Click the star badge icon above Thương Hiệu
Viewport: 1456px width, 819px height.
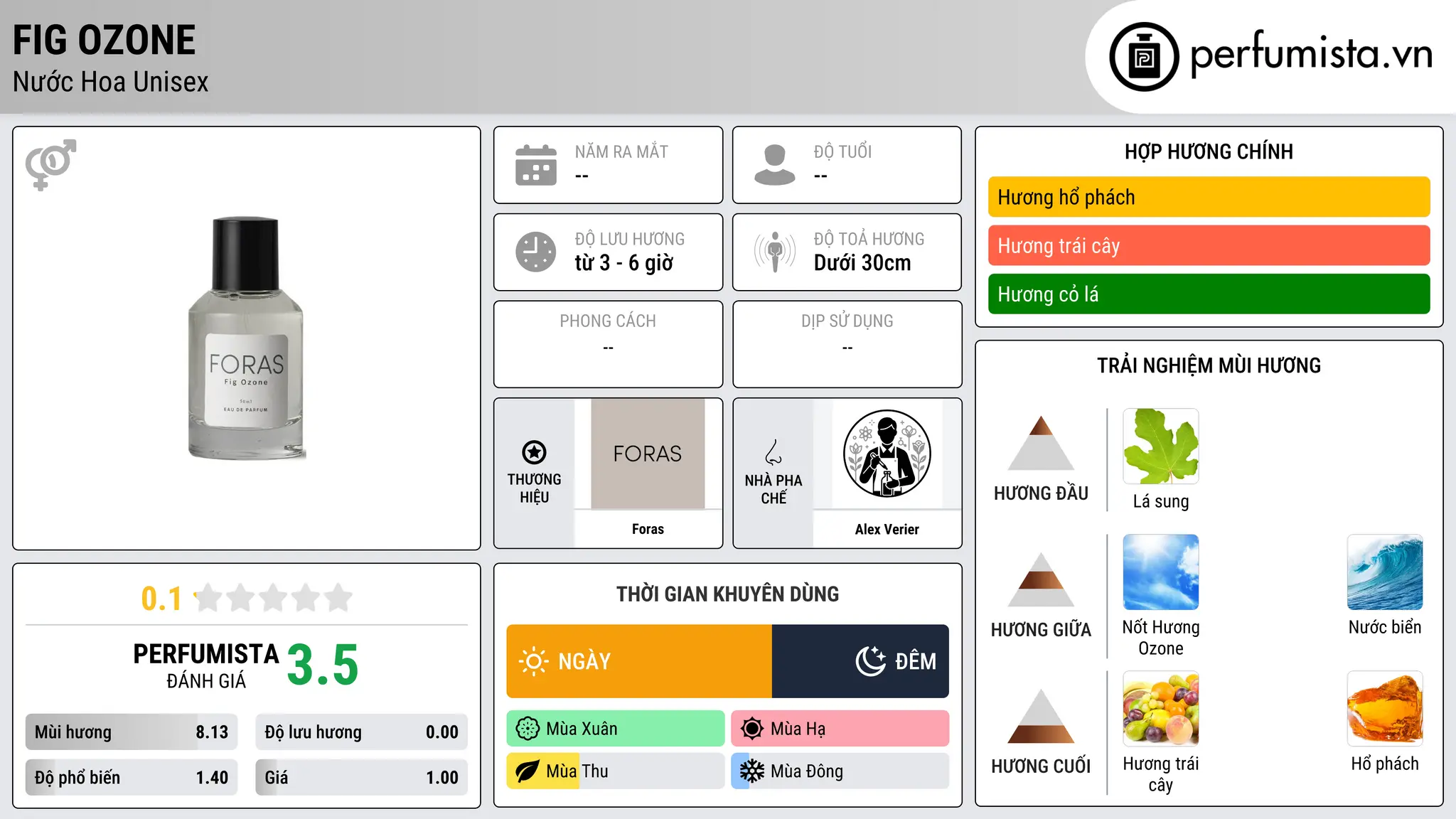[534, 452]
